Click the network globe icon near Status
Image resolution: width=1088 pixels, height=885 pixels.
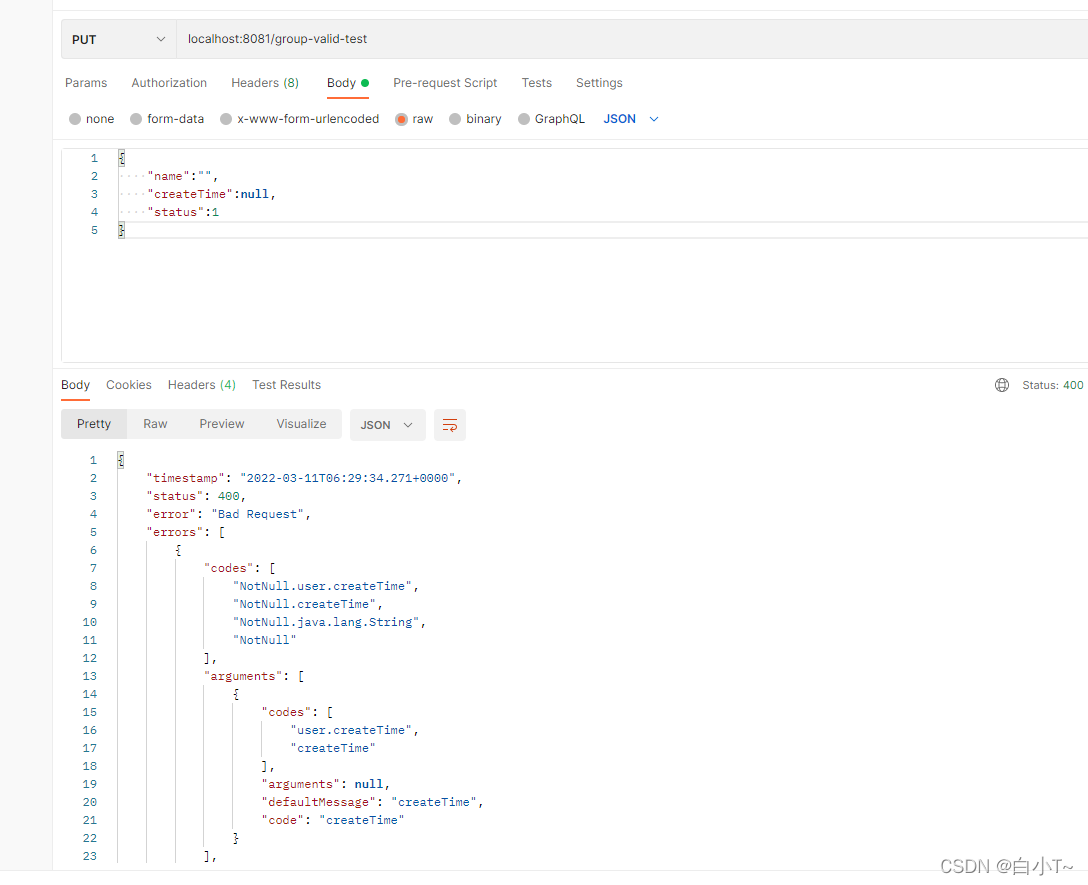(1002, 385)
